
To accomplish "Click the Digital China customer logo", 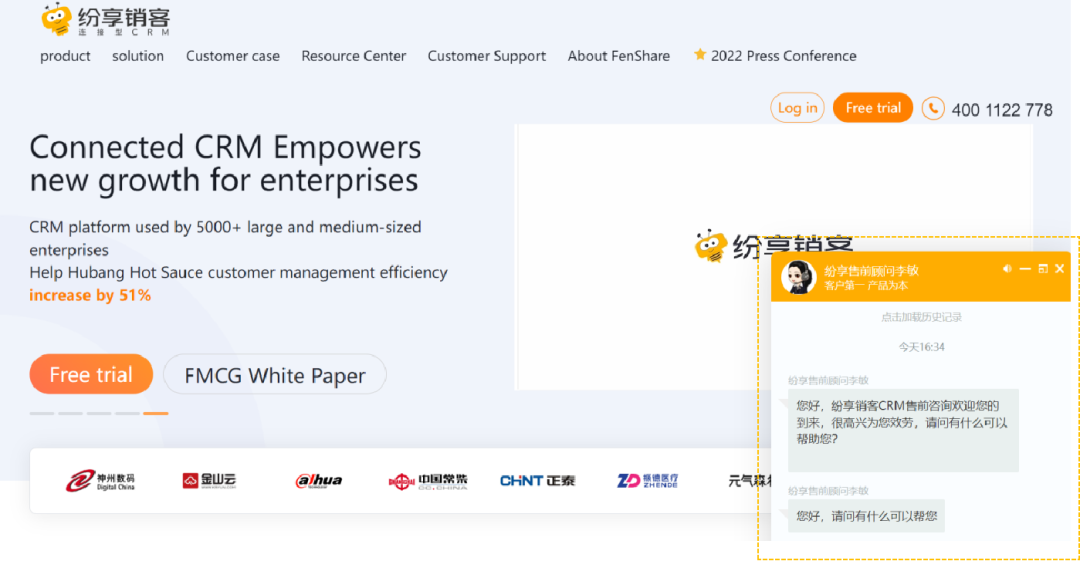I will click(x=101, y=480).
